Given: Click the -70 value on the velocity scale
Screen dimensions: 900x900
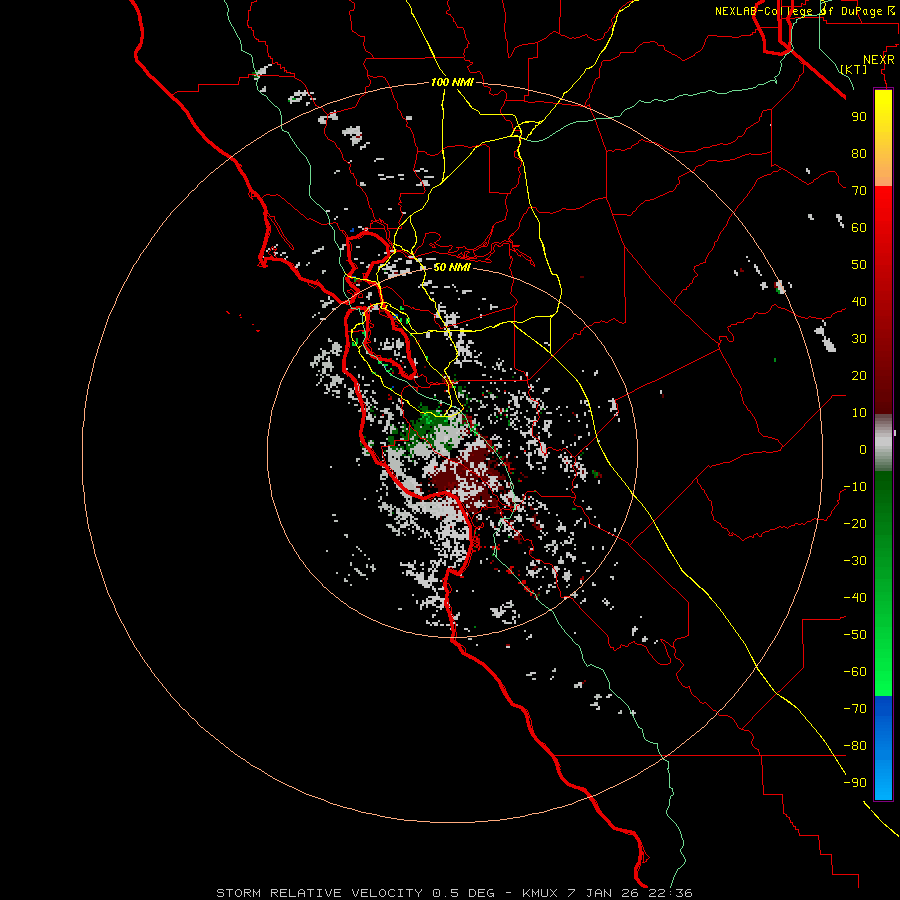Looking at the screenshot, I should click(855, 709).
